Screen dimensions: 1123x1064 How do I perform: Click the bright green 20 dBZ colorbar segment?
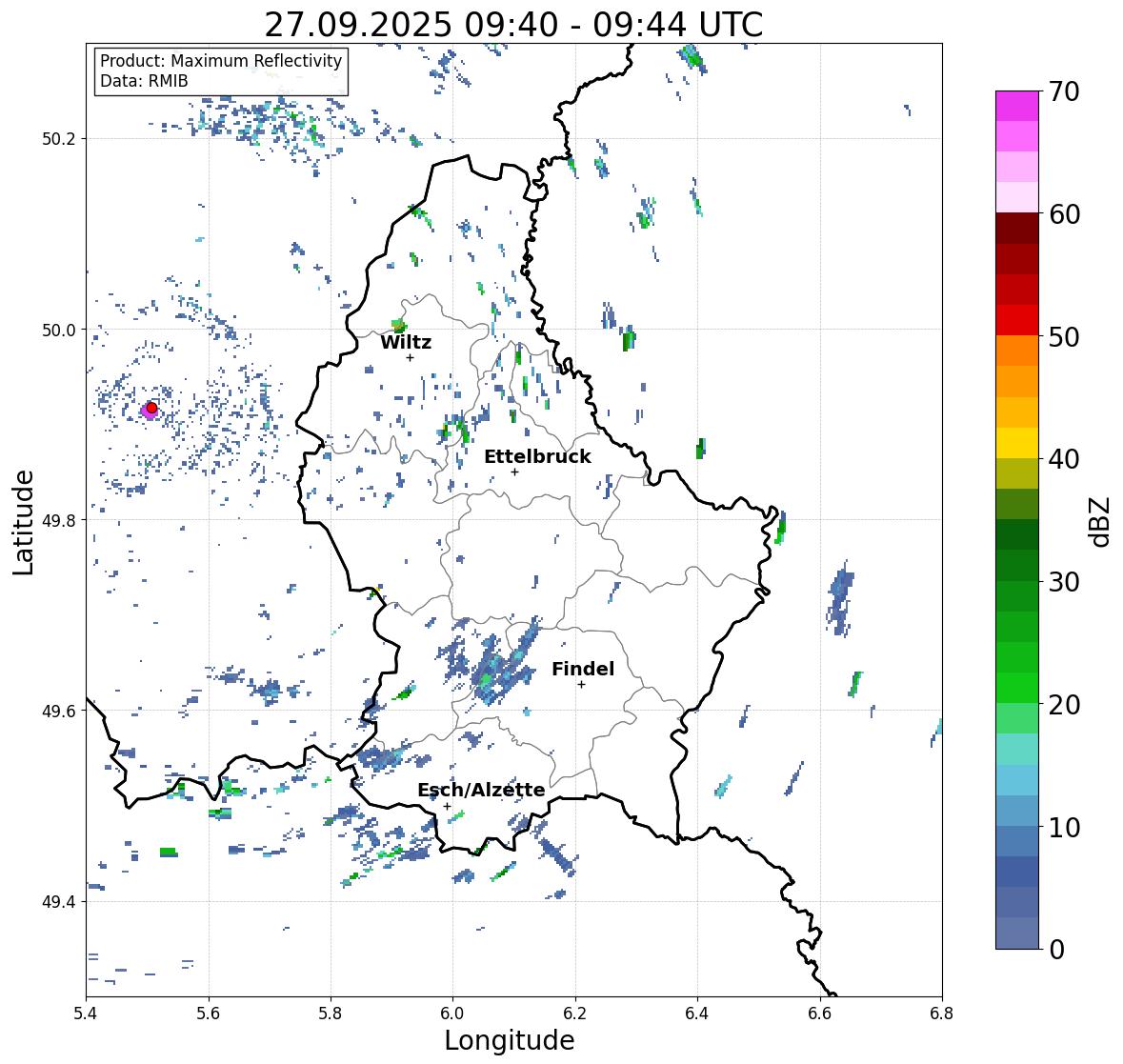tap(1017, 688)
